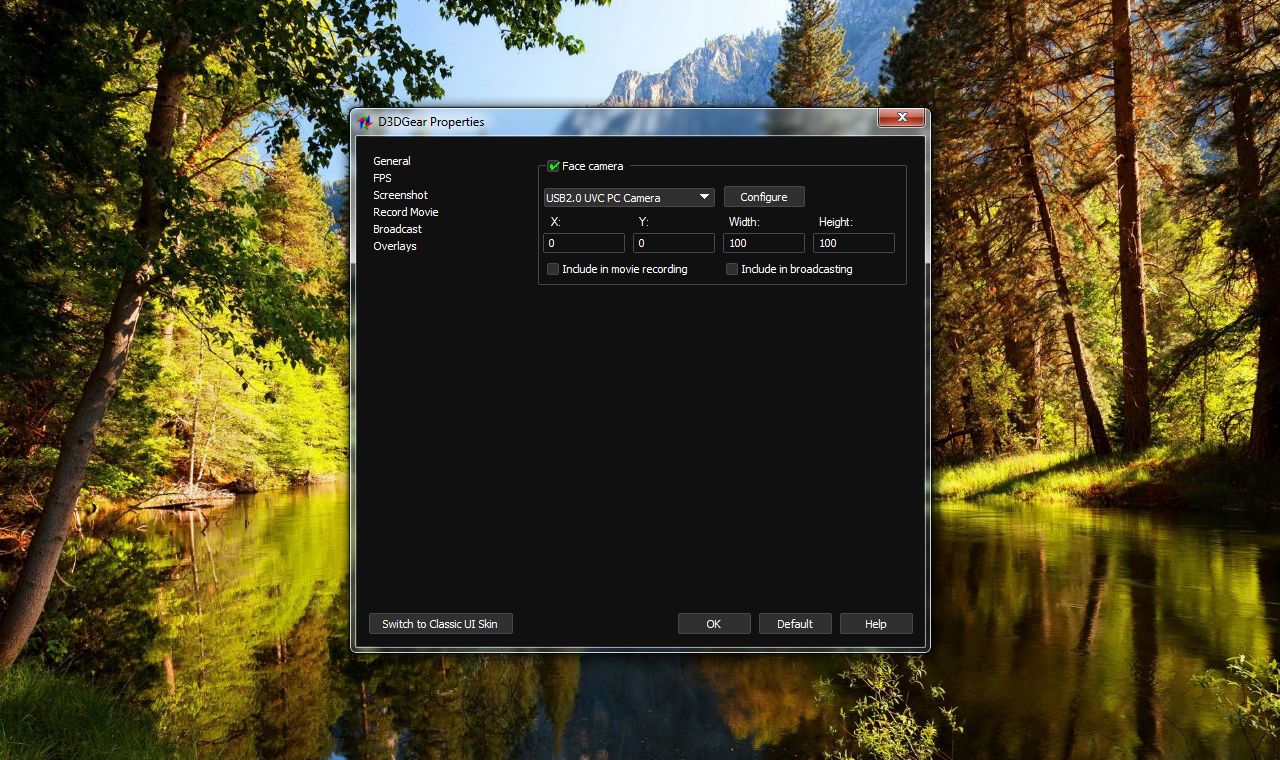Enable Include in broadcasting
Viewport: 1280px width, 760px height.
(732, 269)
